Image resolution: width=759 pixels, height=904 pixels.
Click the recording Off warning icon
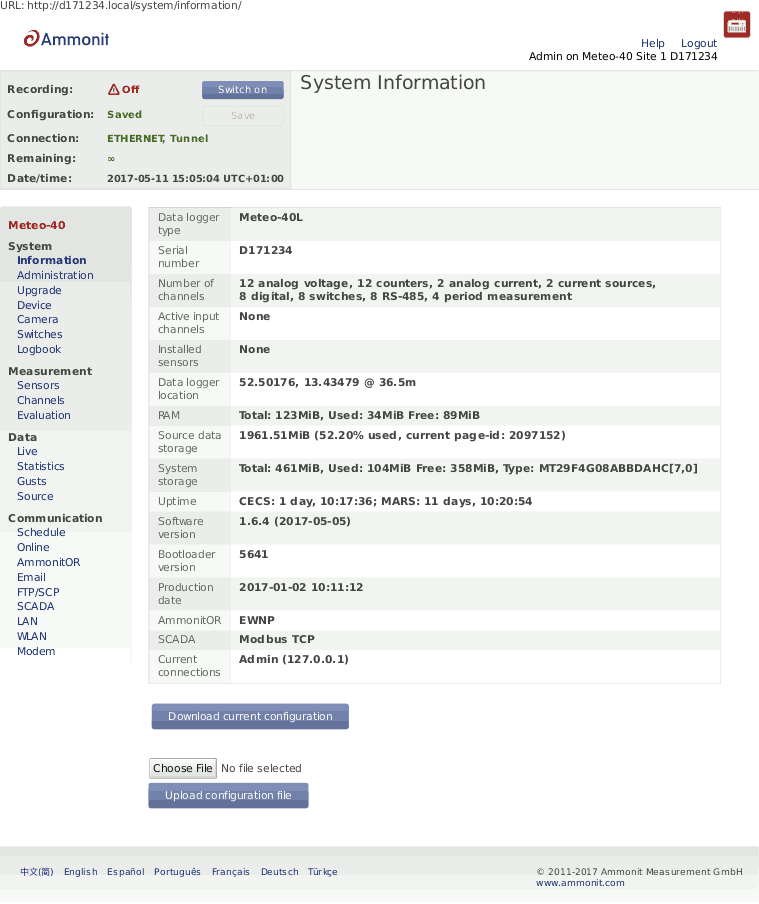tap(114, 89)
